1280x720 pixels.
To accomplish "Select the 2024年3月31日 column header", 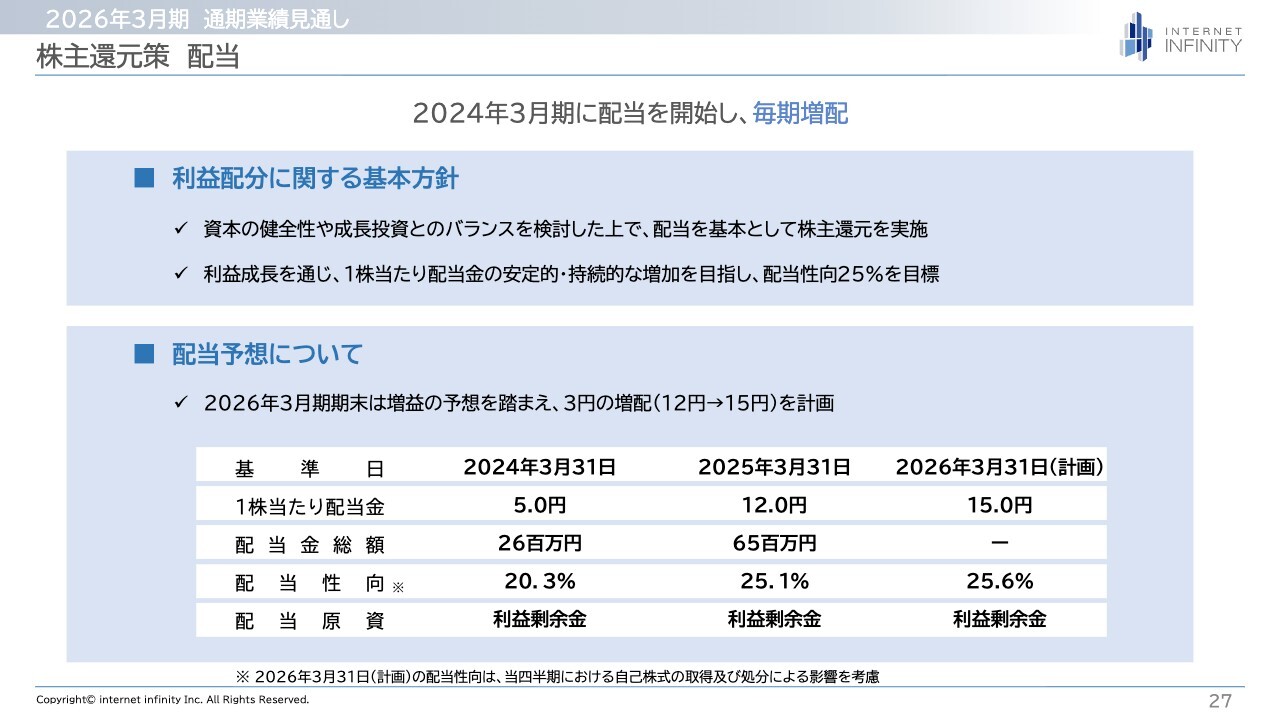I will pyautogui.click(x=539, y=467).
